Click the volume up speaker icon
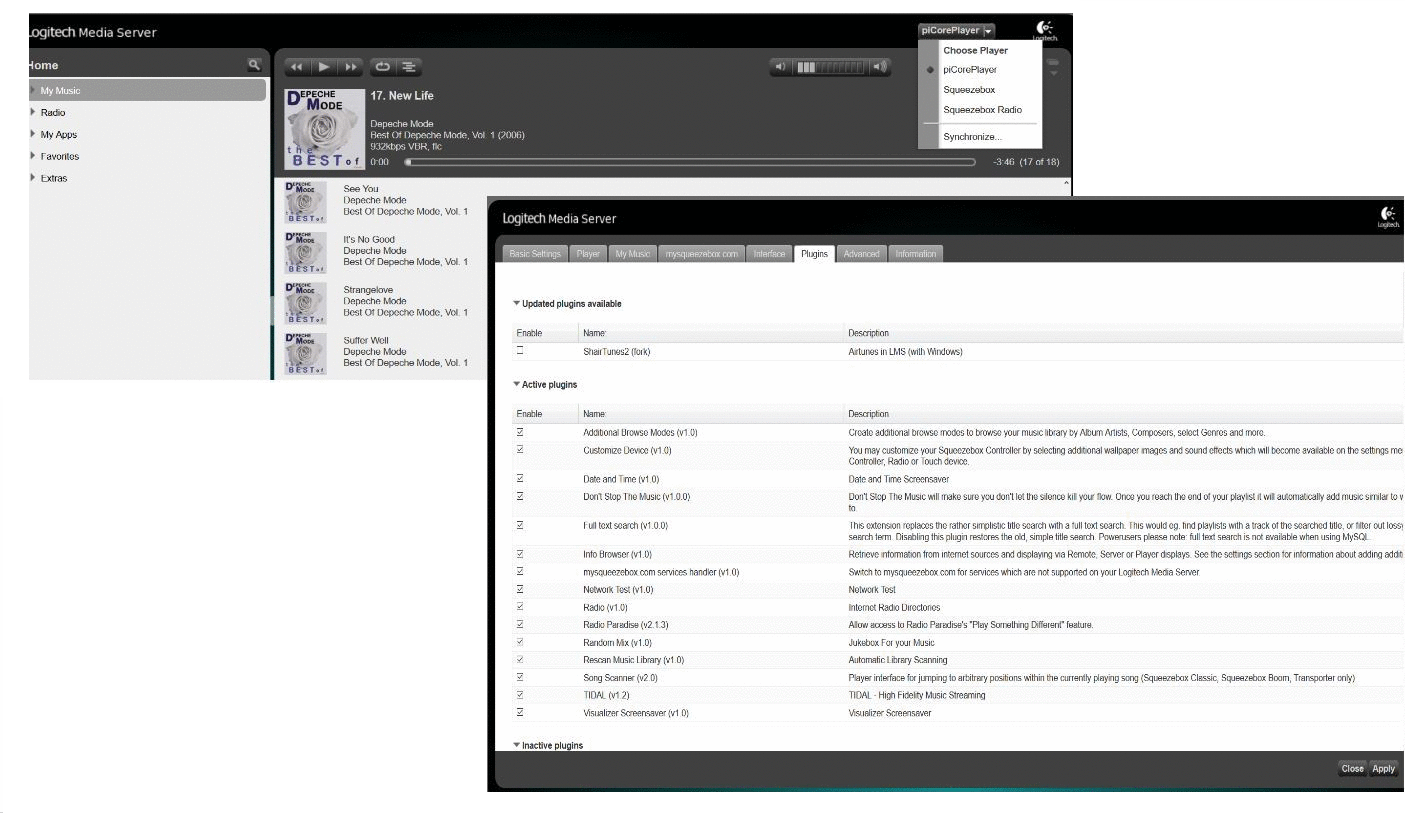 pos(879,67)
